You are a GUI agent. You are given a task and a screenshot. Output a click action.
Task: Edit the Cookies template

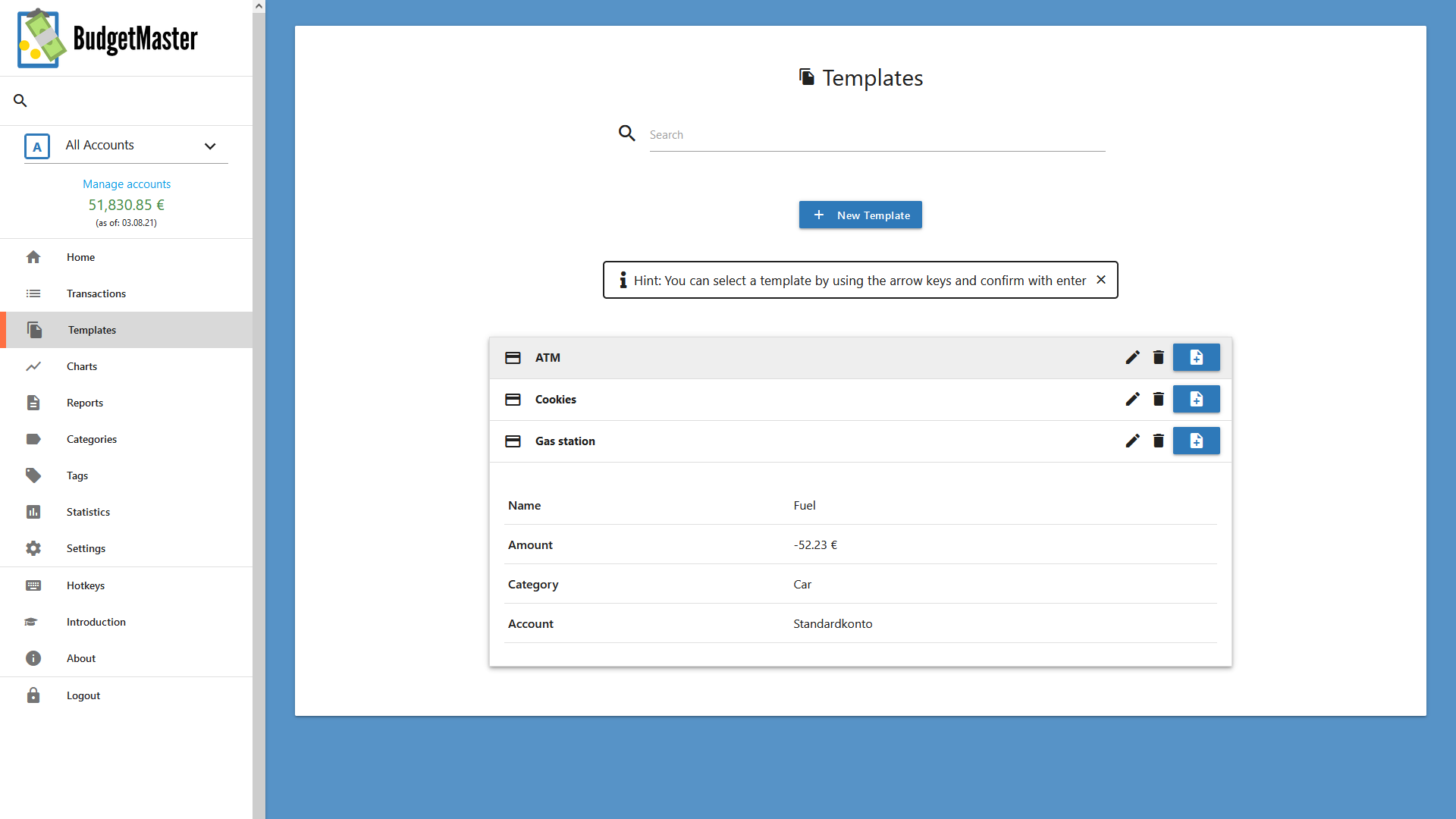(x=1132, y=399)
